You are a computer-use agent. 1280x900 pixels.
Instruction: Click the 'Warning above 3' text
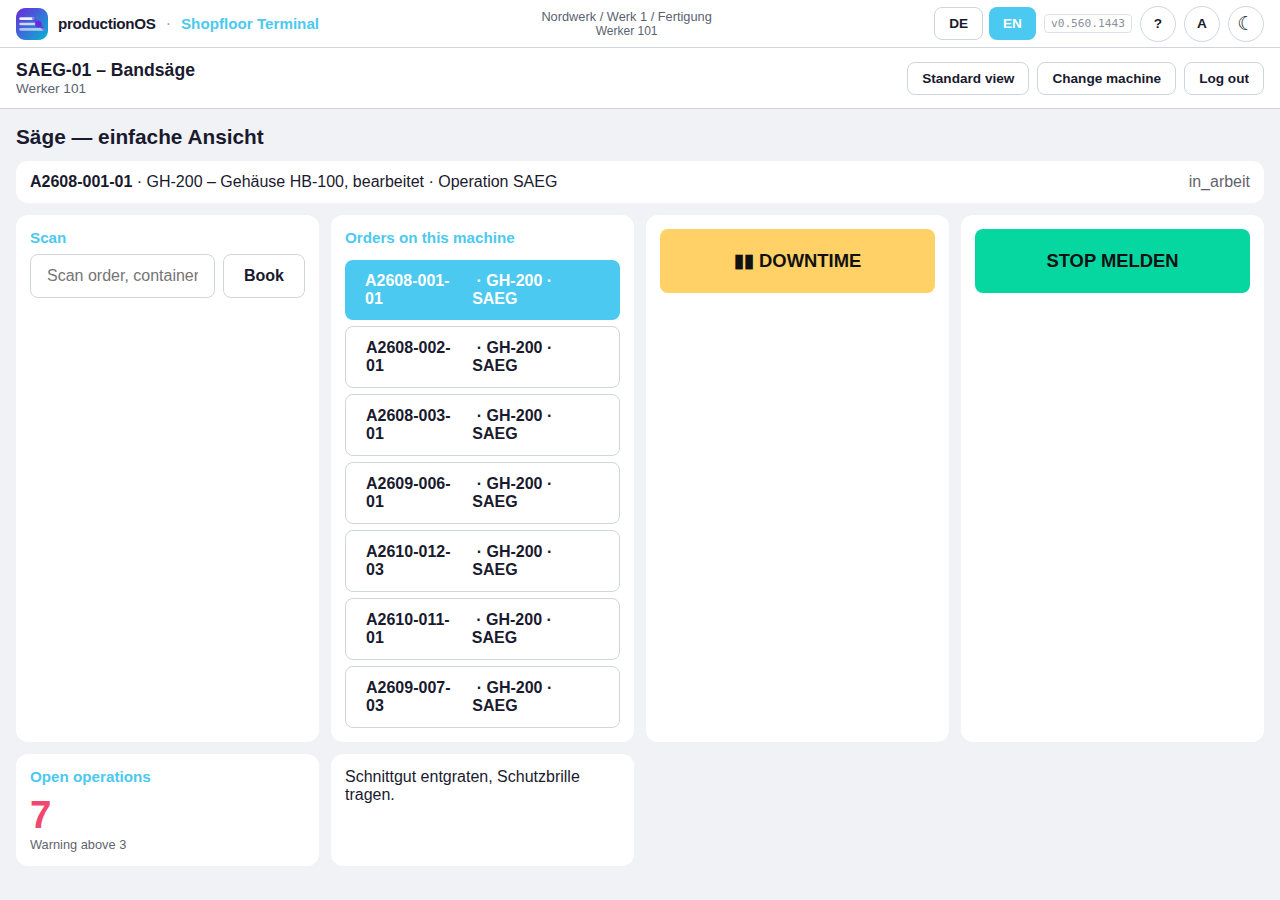(x=78, y=845)
